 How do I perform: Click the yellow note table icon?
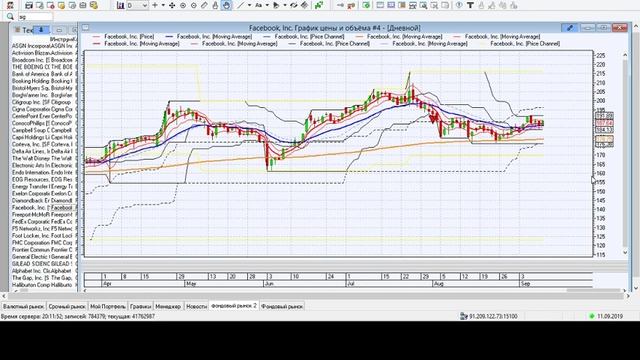point(61,5)
